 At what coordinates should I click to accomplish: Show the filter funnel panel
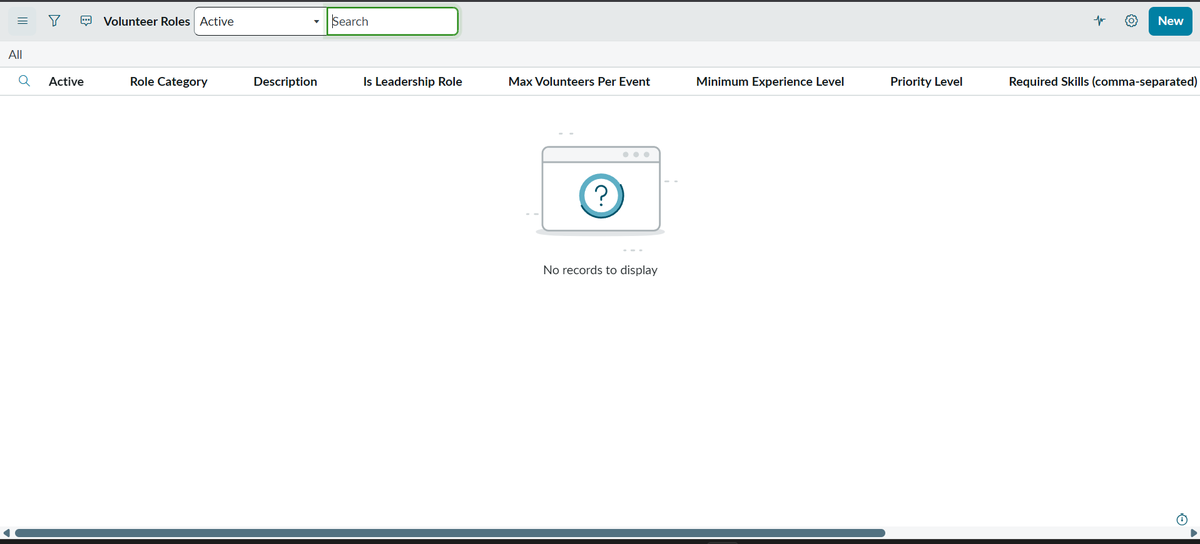click(54, 21)
